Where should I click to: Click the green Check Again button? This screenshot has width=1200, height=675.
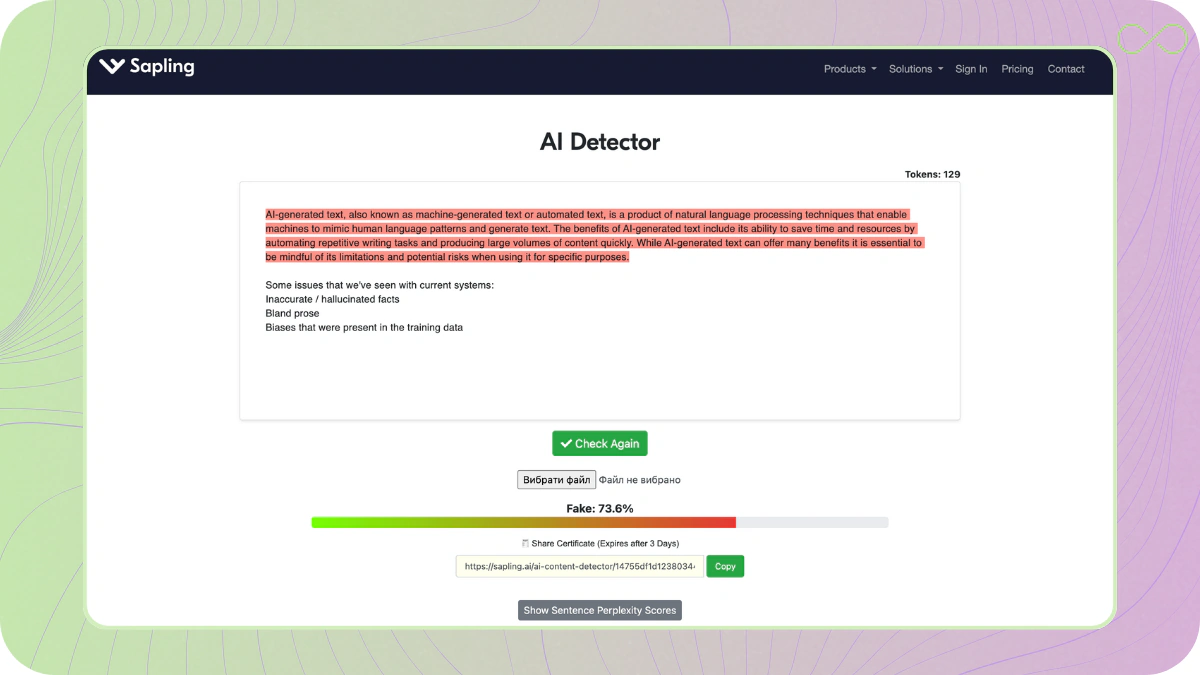[600, 444]
